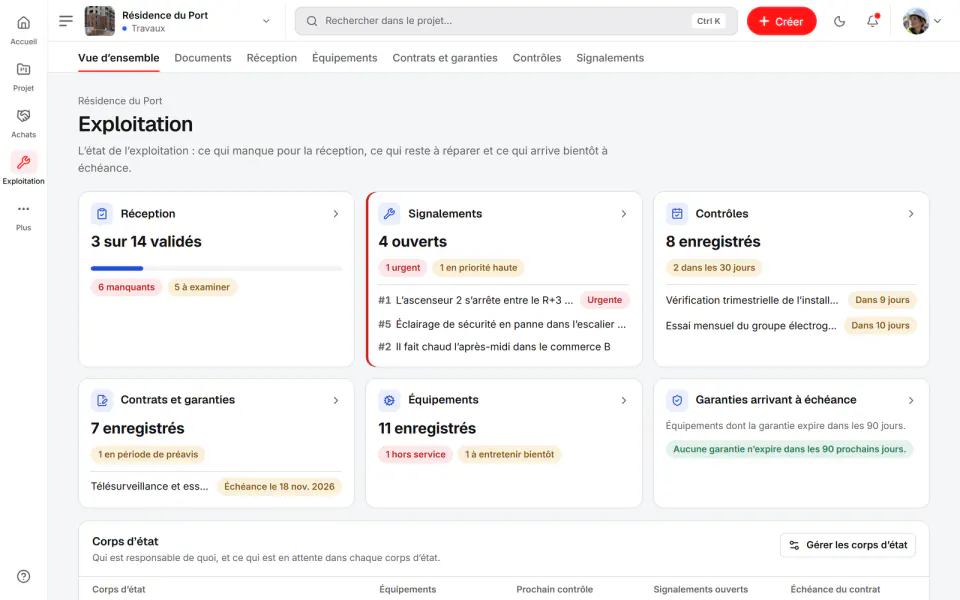This screenshot has height=600, width=960.
Task: Click the Créer button
Action: 781,21
